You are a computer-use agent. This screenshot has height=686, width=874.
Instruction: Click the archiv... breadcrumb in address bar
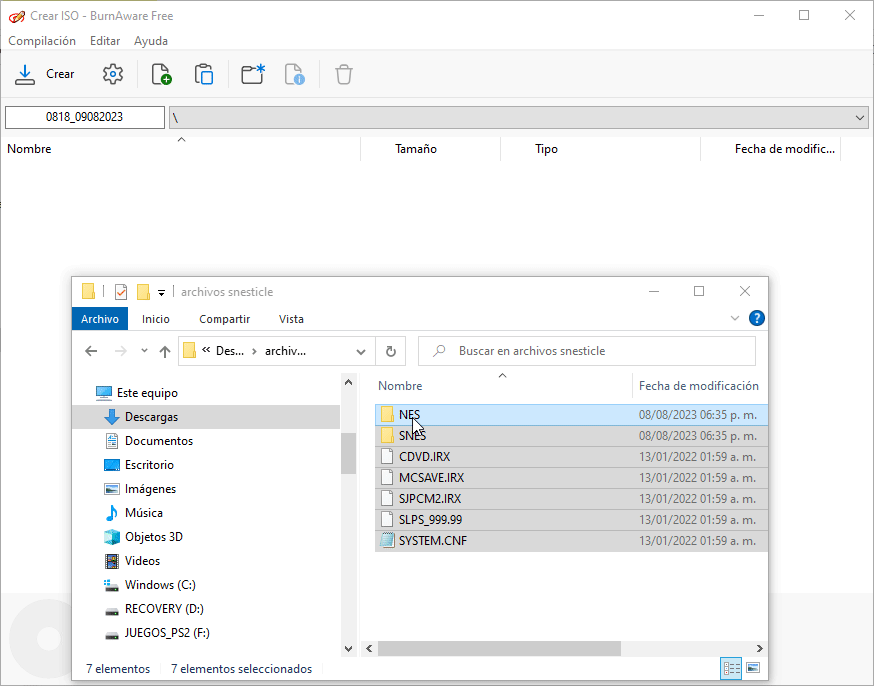tap(285, 351)
